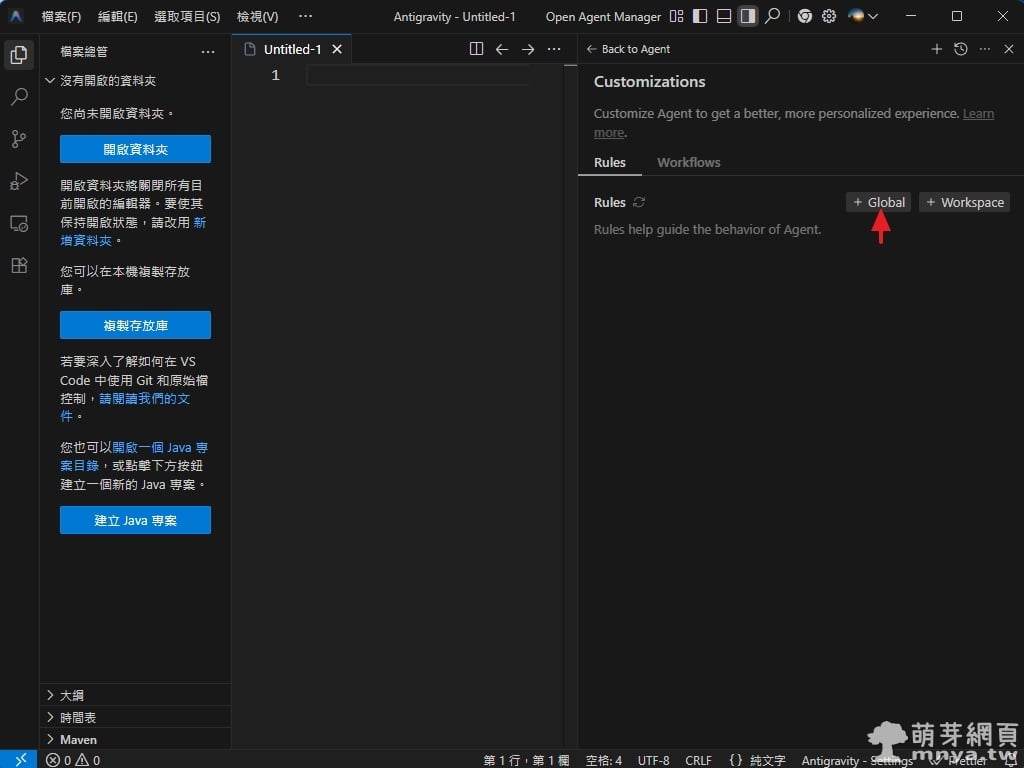Open Run and Debug view icon
The height and width of the screenshot is (768, 1024).
tap(19, 181)
